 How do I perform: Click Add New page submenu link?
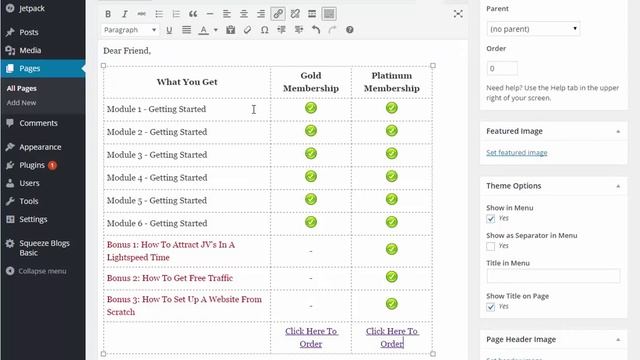coord(21,103)
